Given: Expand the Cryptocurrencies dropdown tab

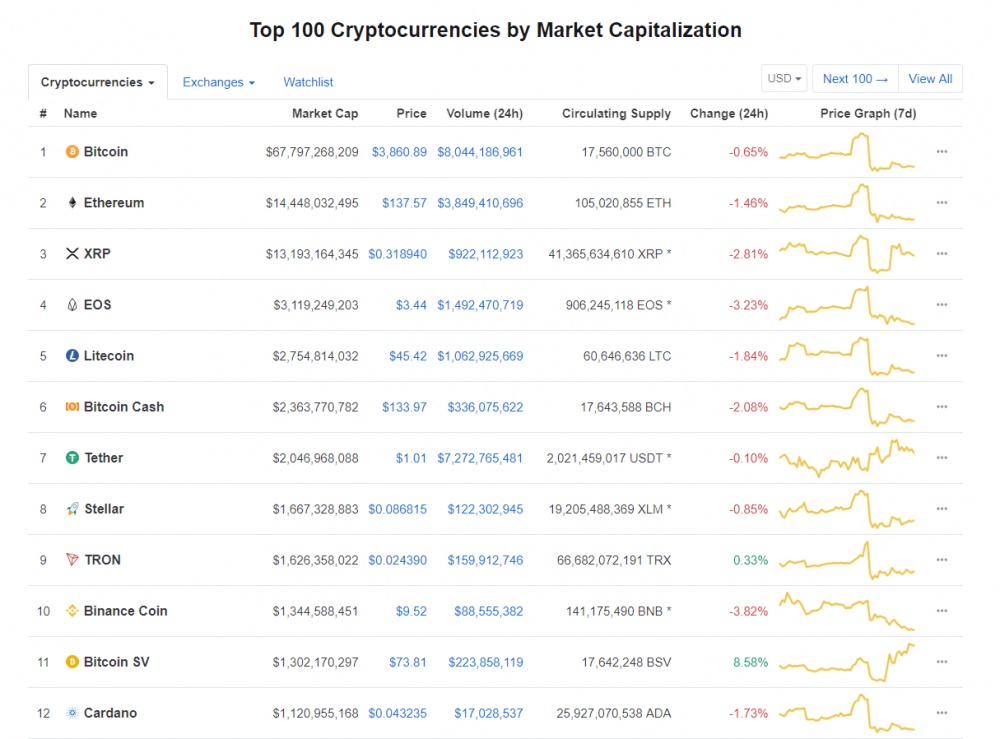Looking at the screenshot, I should pyautogui.click(x=98, y=82).
